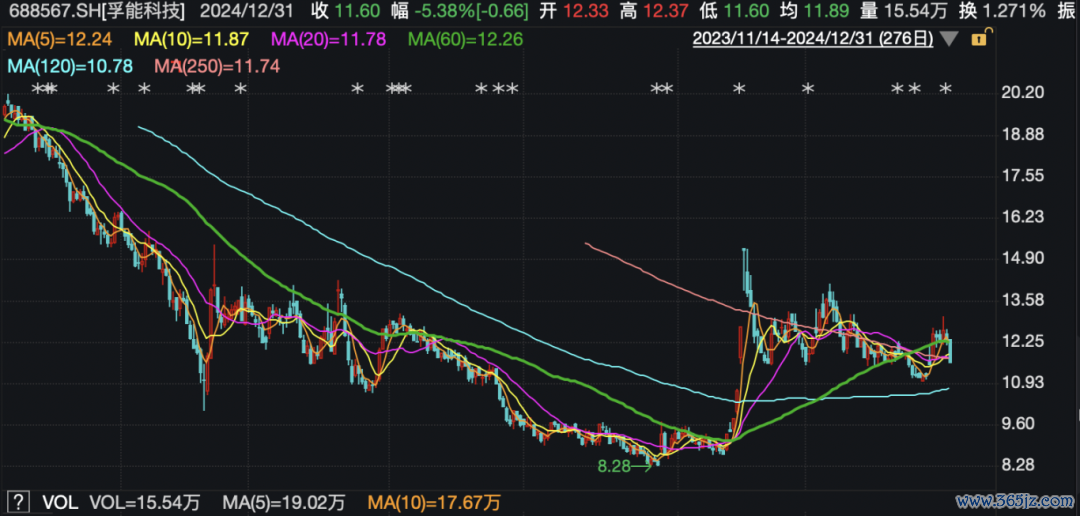This screenshot has height=516, width=1080.
Task: Click the turnover rate 换 1.271%
Action: click(x=1005, y=11)
